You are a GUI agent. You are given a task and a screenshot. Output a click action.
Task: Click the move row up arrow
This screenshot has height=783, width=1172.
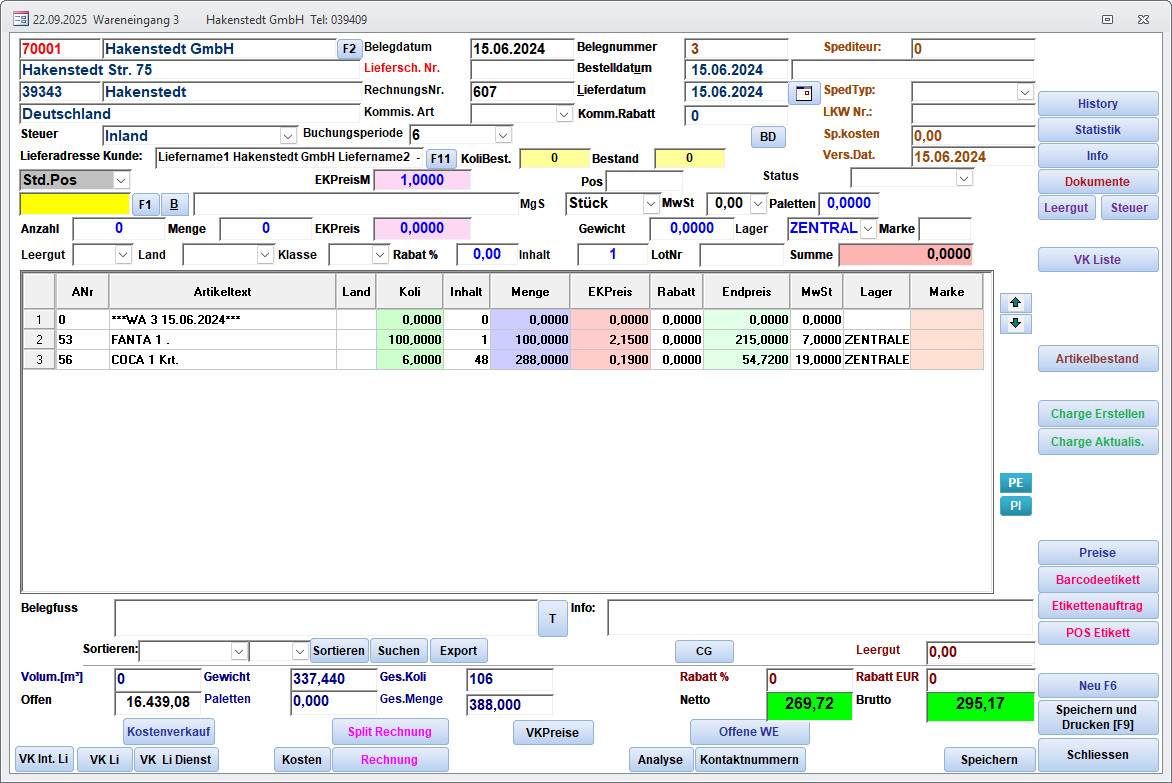point(1015,303)
